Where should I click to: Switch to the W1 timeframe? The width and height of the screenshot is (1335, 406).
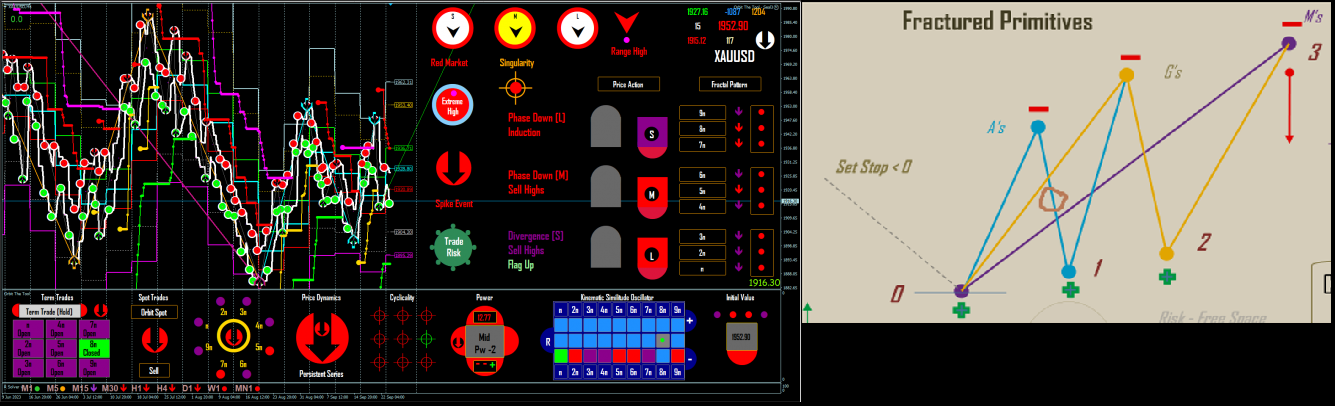coord(214,388)
